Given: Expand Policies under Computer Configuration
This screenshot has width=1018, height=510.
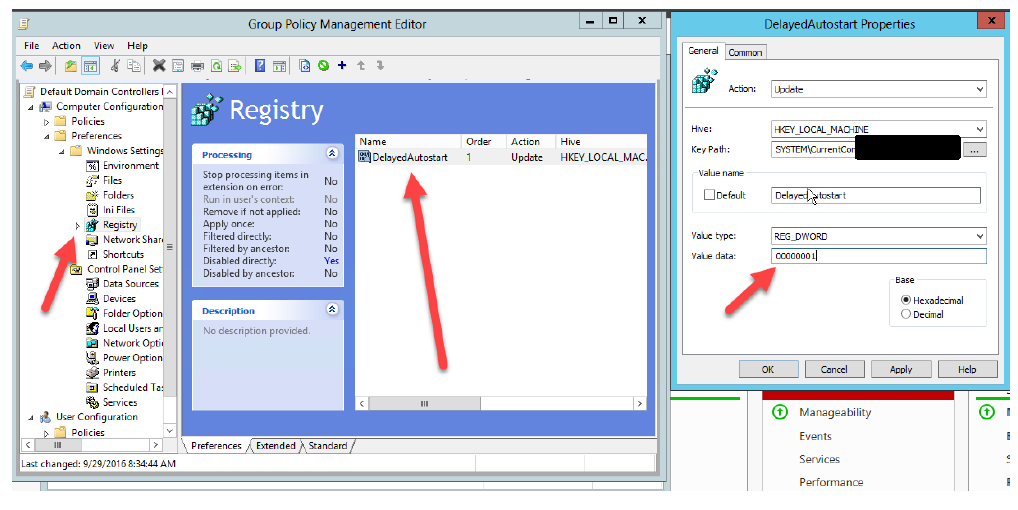Looking at the screenshot, I should 46,121.
